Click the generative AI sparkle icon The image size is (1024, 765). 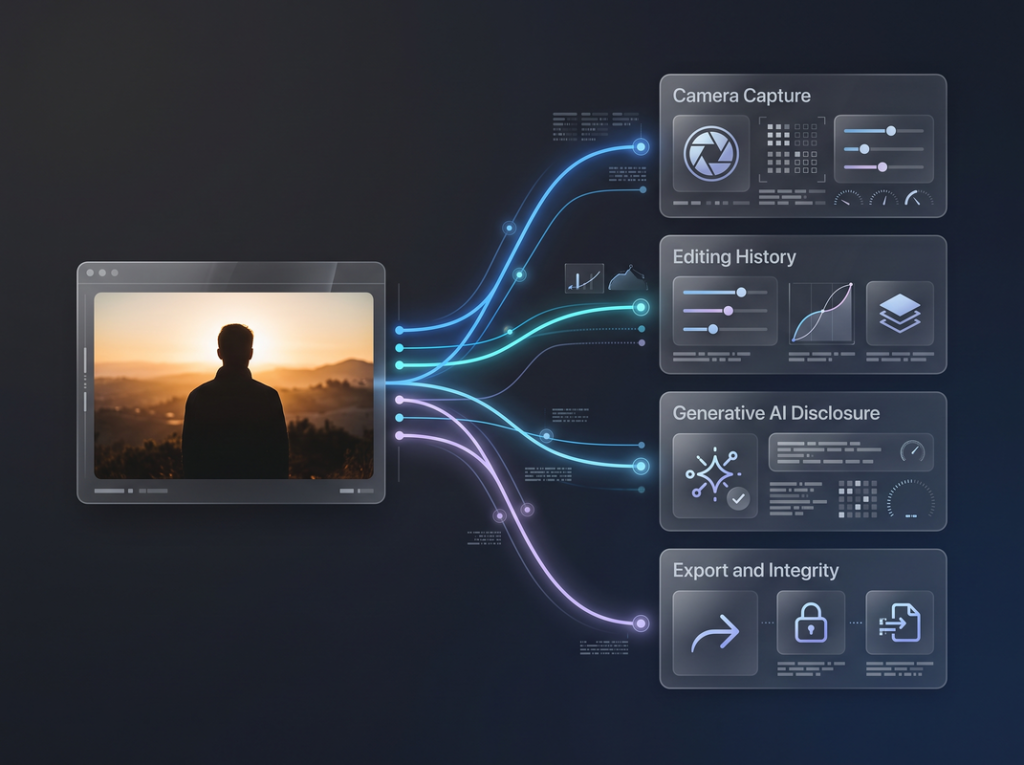(712, 473)
